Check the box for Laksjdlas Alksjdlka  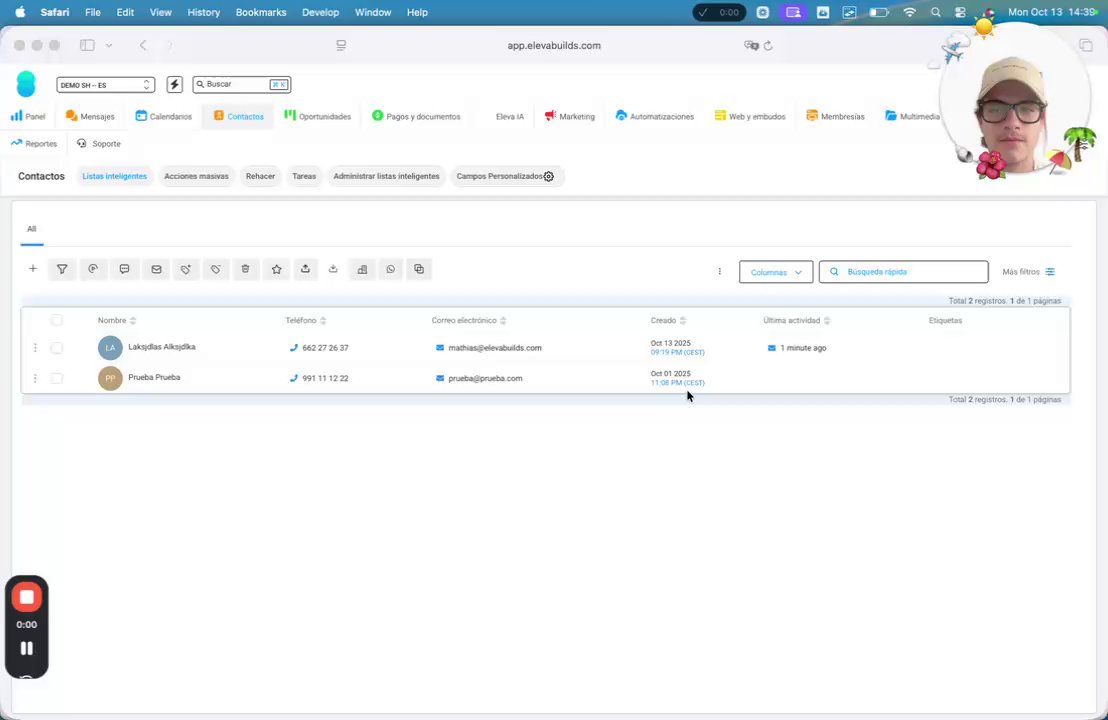point(57,348)
